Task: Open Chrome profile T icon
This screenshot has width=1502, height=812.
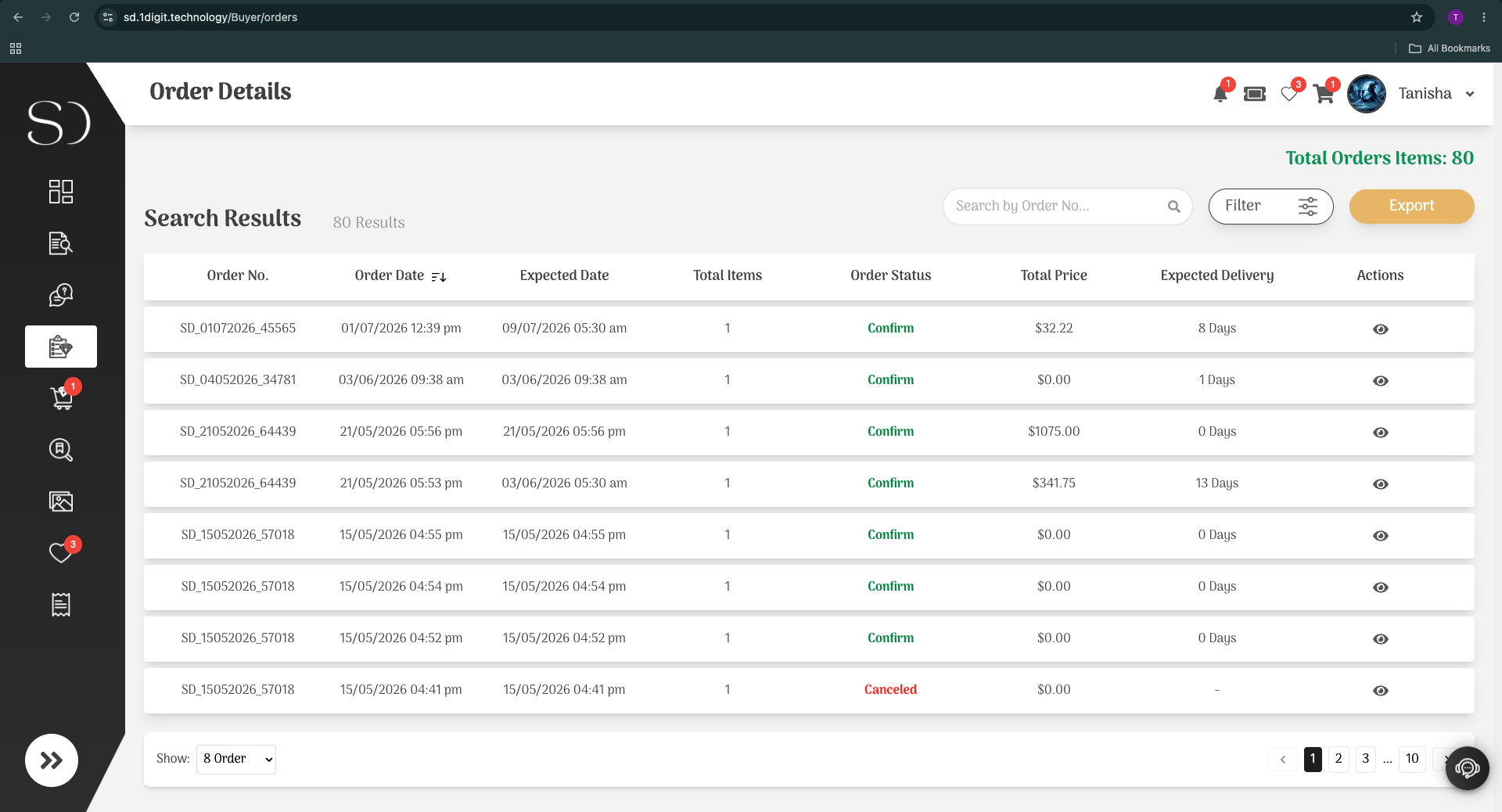Action: pyautogui.click(x=1456, y=17)
